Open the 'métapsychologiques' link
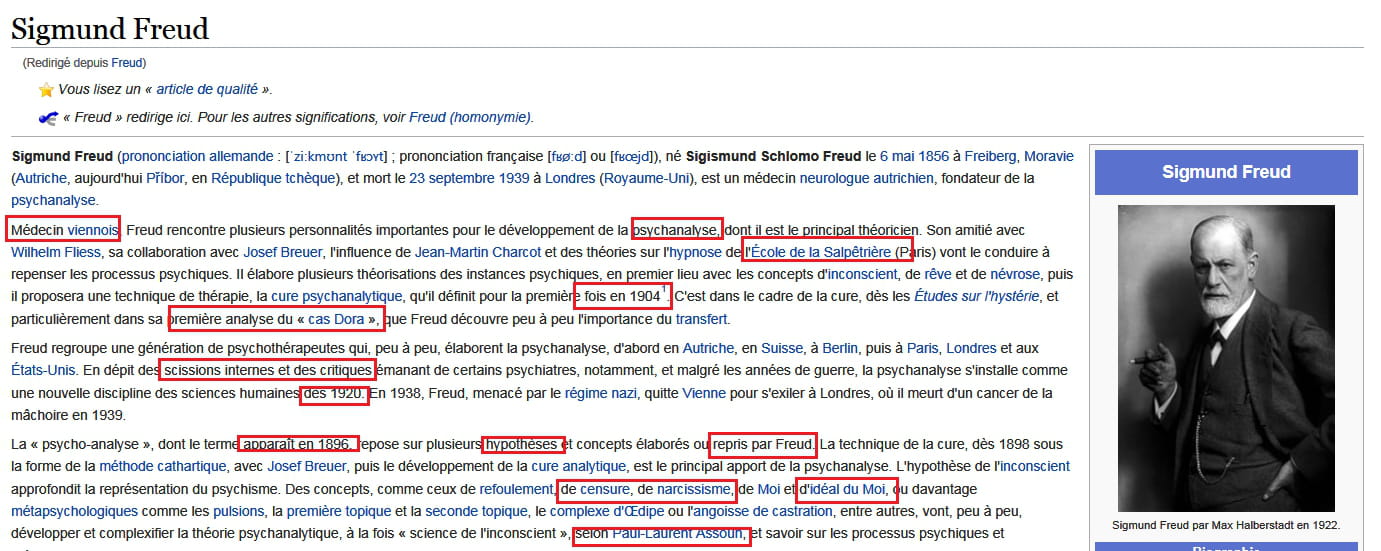This screenshot has height=551, width=1381. click(75, 511)
